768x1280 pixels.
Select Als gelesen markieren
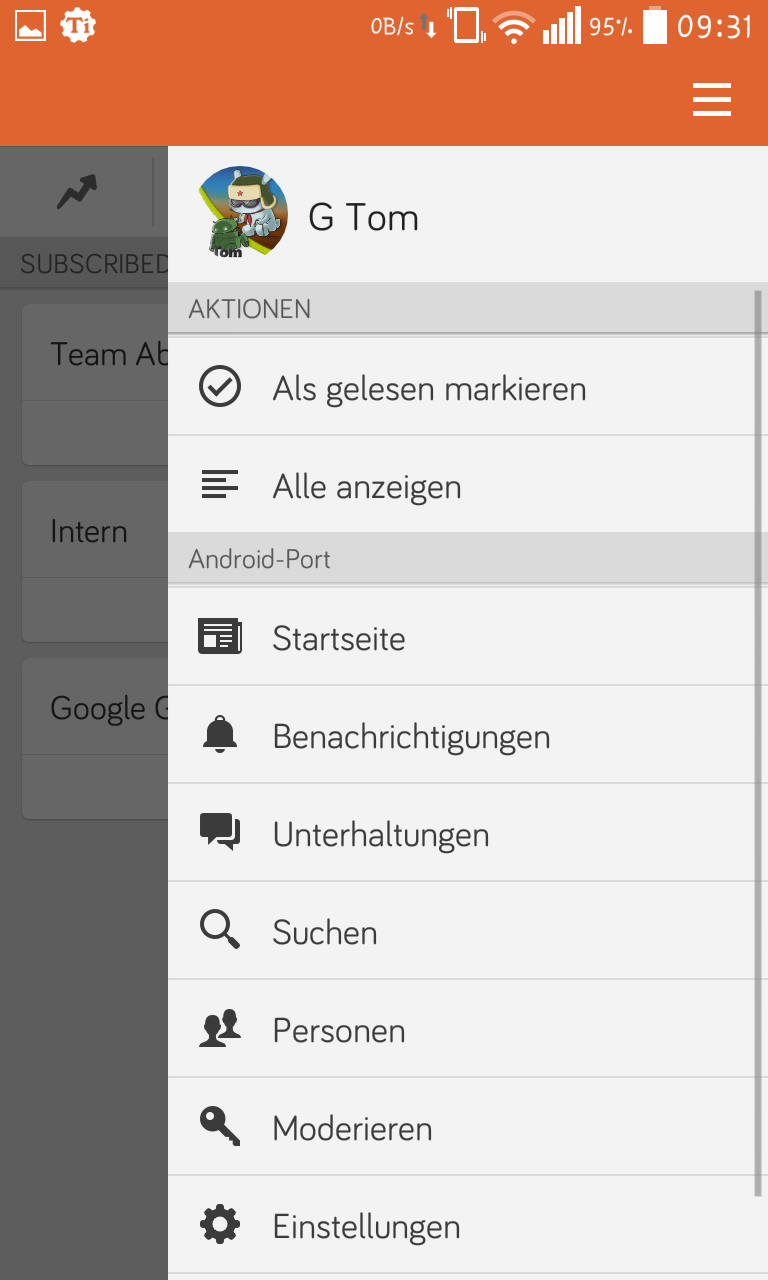pyautogui.click(x=429, y=388)
